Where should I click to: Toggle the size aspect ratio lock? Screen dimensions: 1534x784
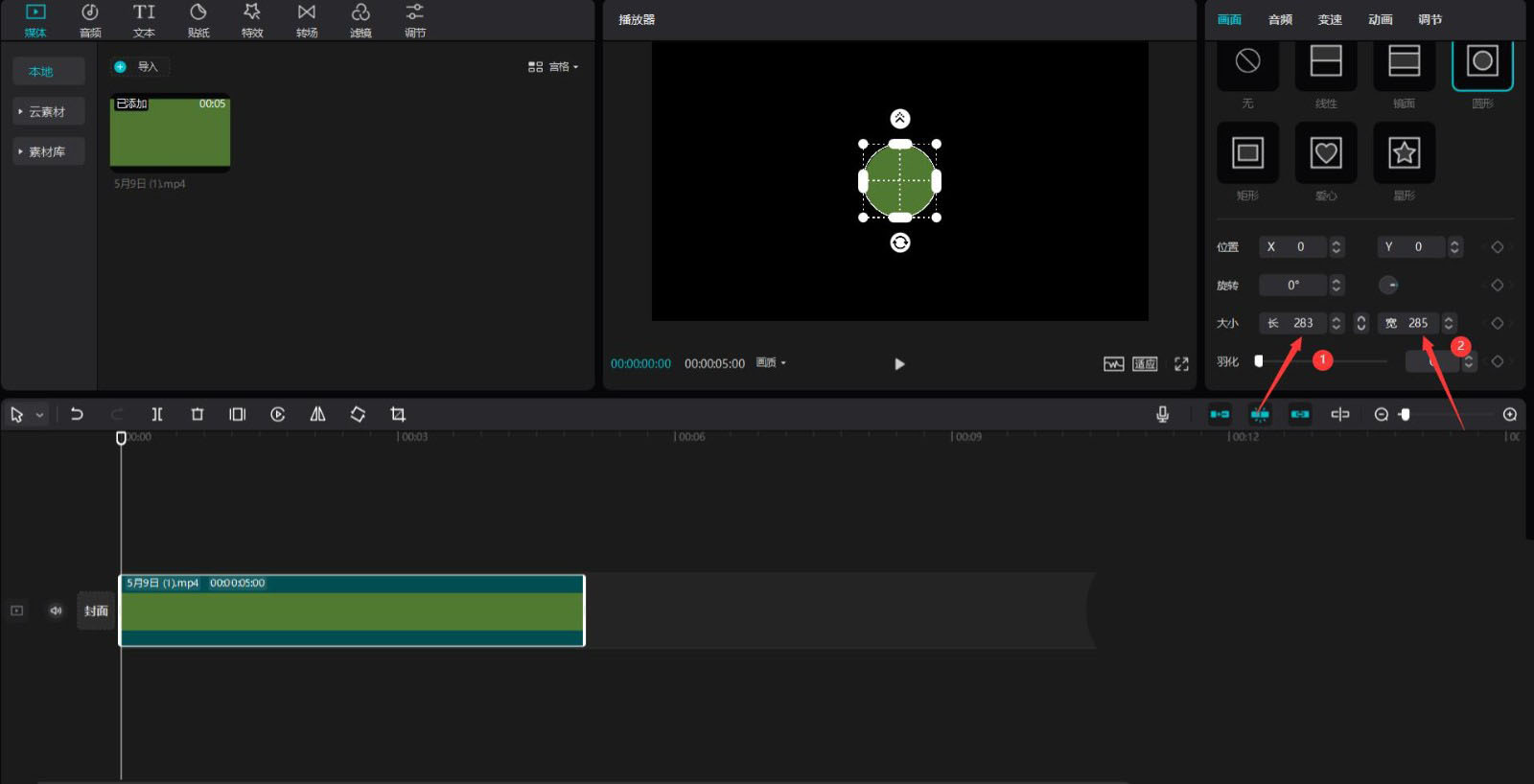[x=1360, y=323]
